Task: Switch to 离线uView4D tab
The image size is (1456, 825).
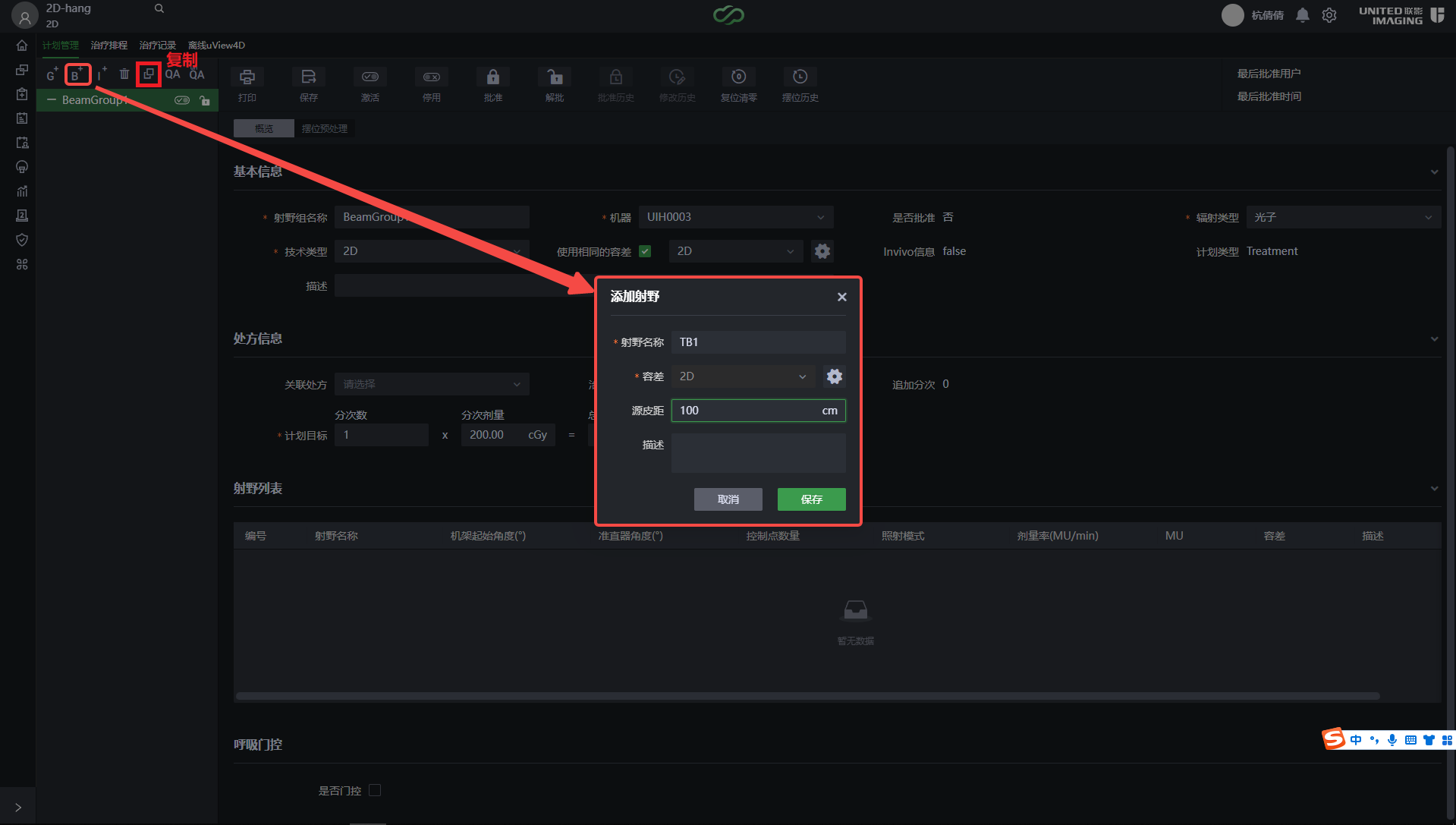Action: (216, 46)
